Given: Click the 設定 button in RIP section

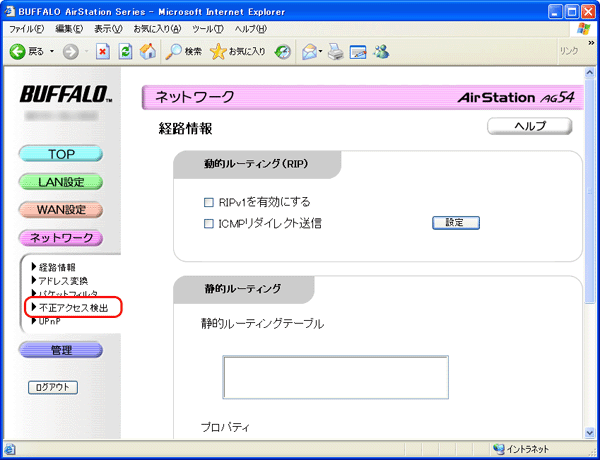Looking at the screenshot, I should [x=455, y=223].
